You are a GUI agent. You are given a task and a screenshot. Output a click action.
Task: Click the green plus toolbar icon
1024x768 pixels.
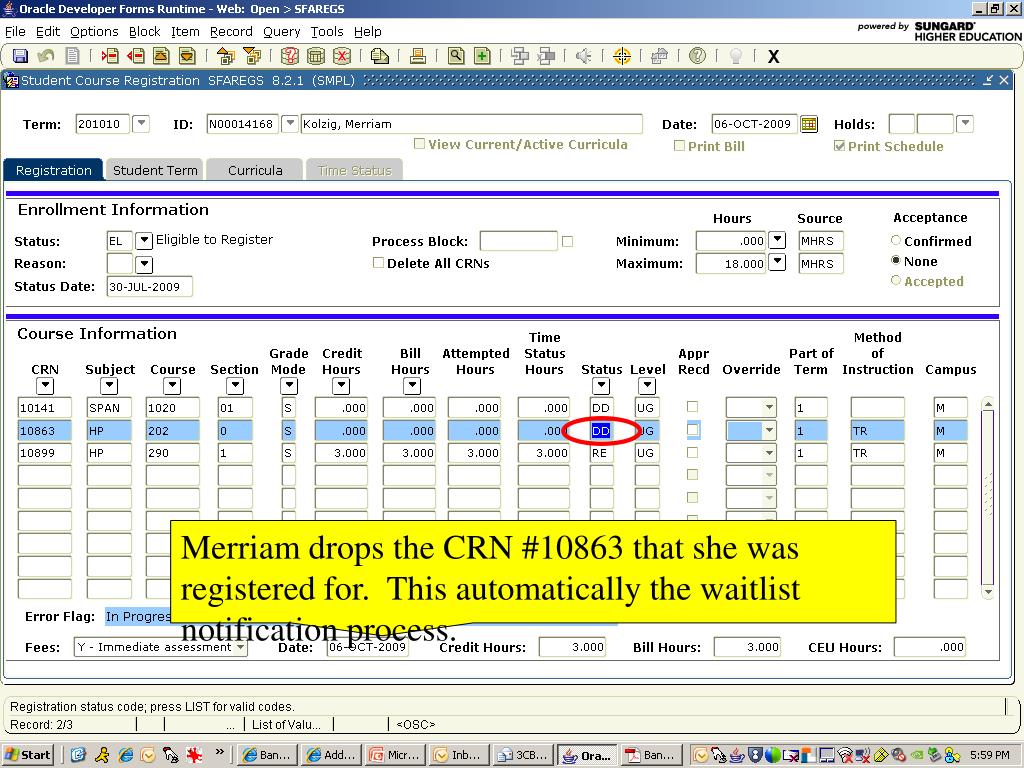point(482,56)
